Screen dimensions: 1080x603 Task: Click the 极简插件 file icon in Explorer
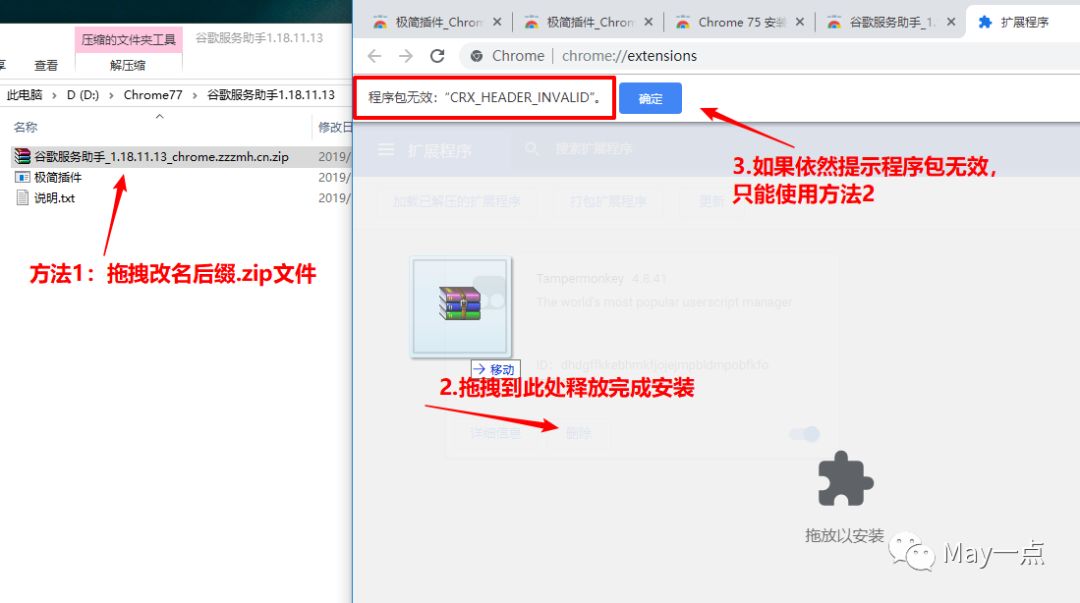point(22,177)
